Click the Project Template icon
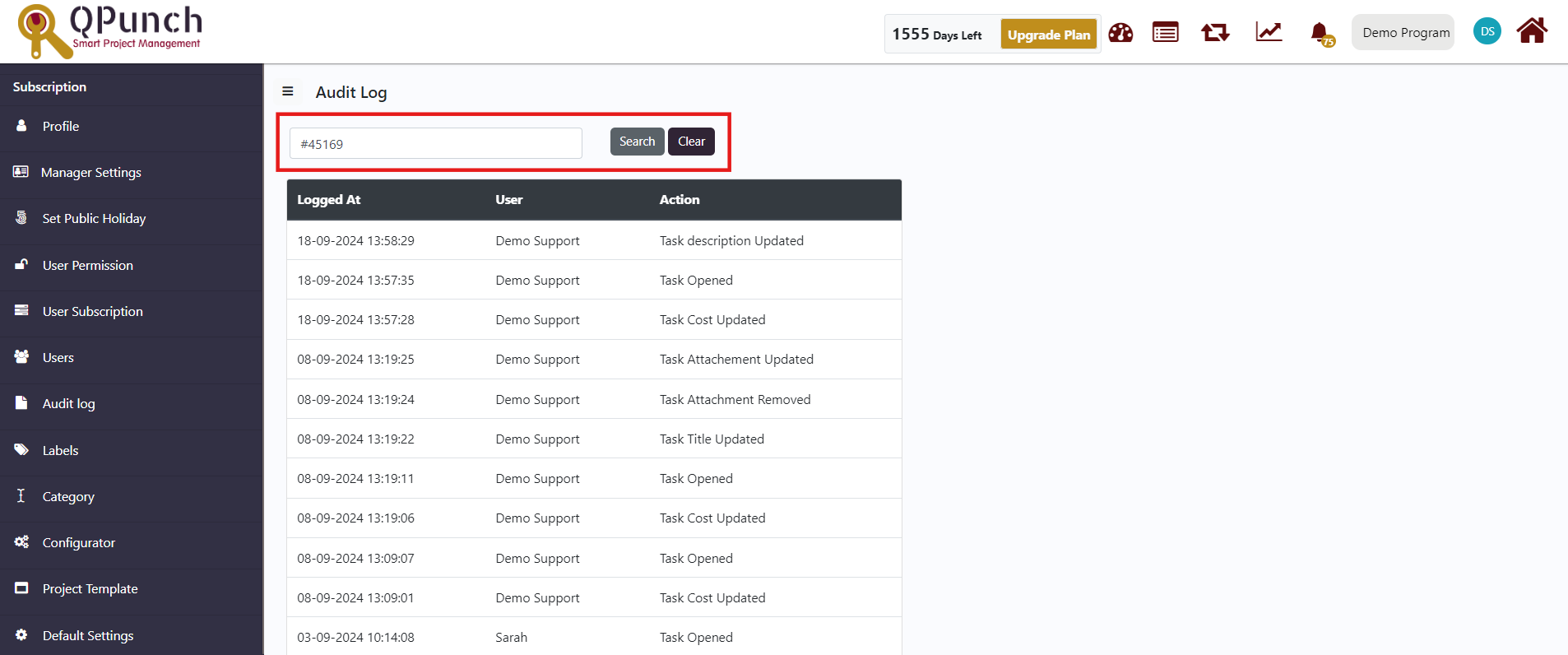Viewport: 1568px width, 655px height. 21,588
